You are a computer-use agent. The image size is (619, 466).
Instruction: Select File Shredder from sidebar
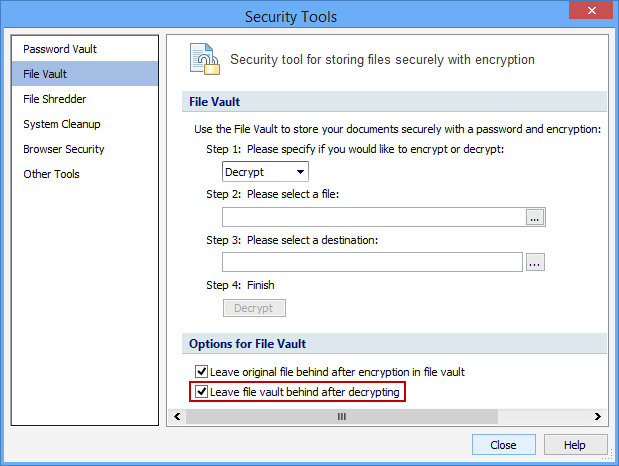point(57,99)
